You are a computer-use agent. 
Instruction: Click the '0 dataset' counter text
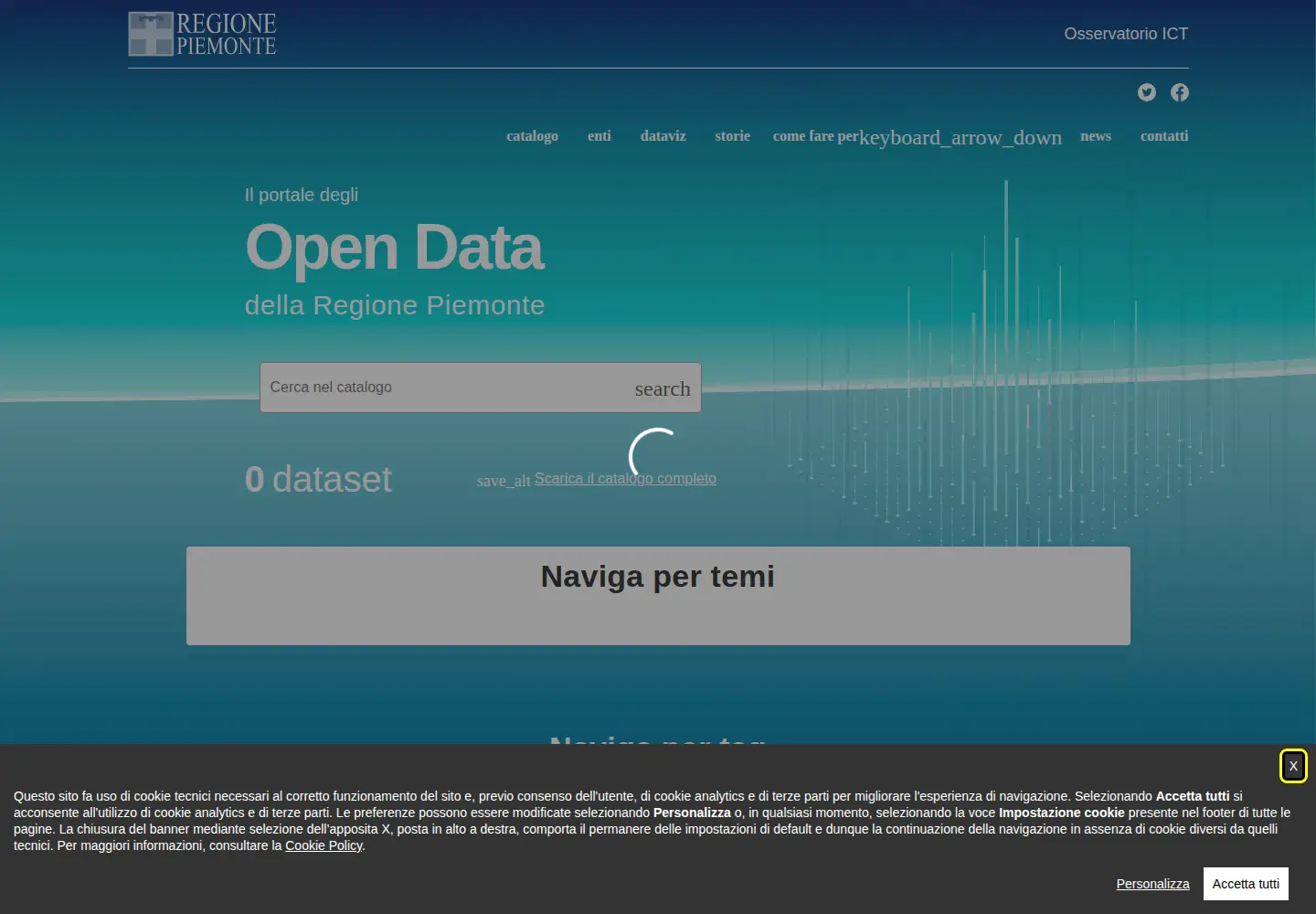coord(318,480)
